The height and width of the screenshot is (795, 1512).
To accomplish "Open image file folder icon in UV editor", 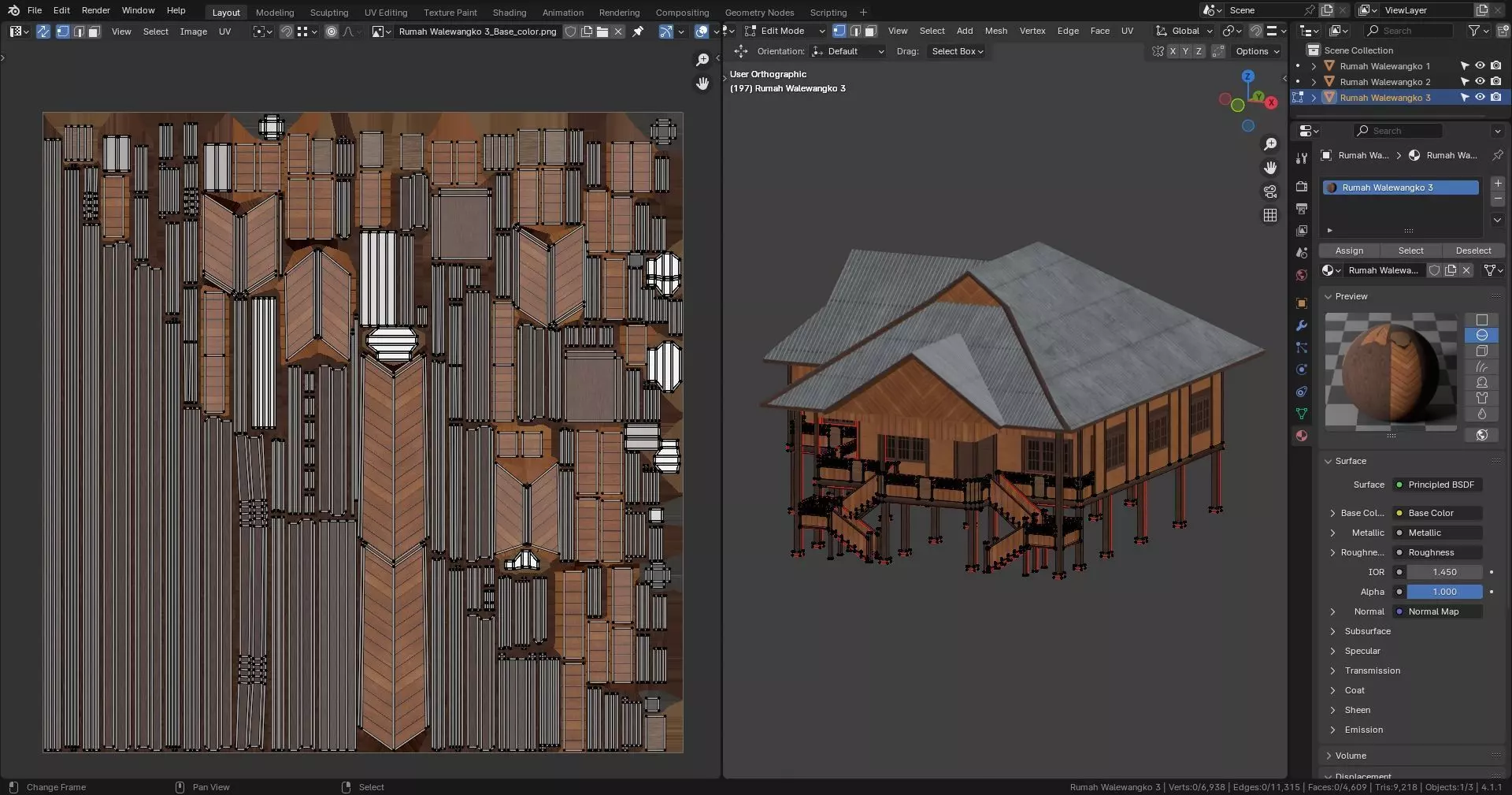I will (x=602, y=32).
